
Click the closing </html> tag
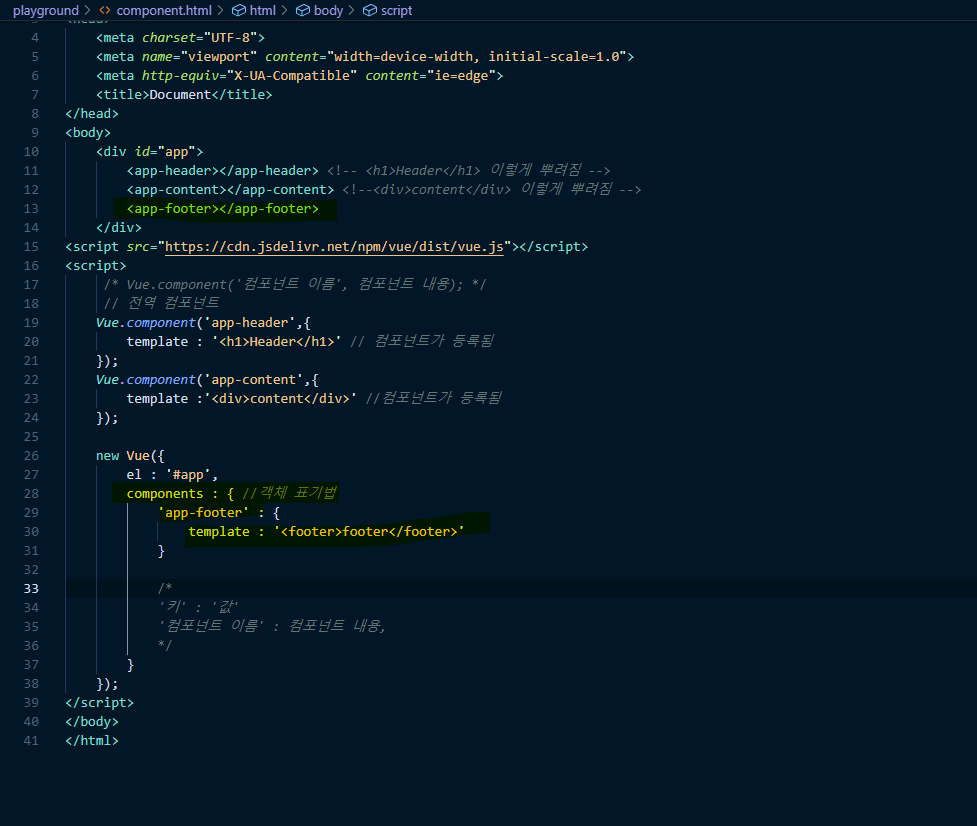coord(92,741)
